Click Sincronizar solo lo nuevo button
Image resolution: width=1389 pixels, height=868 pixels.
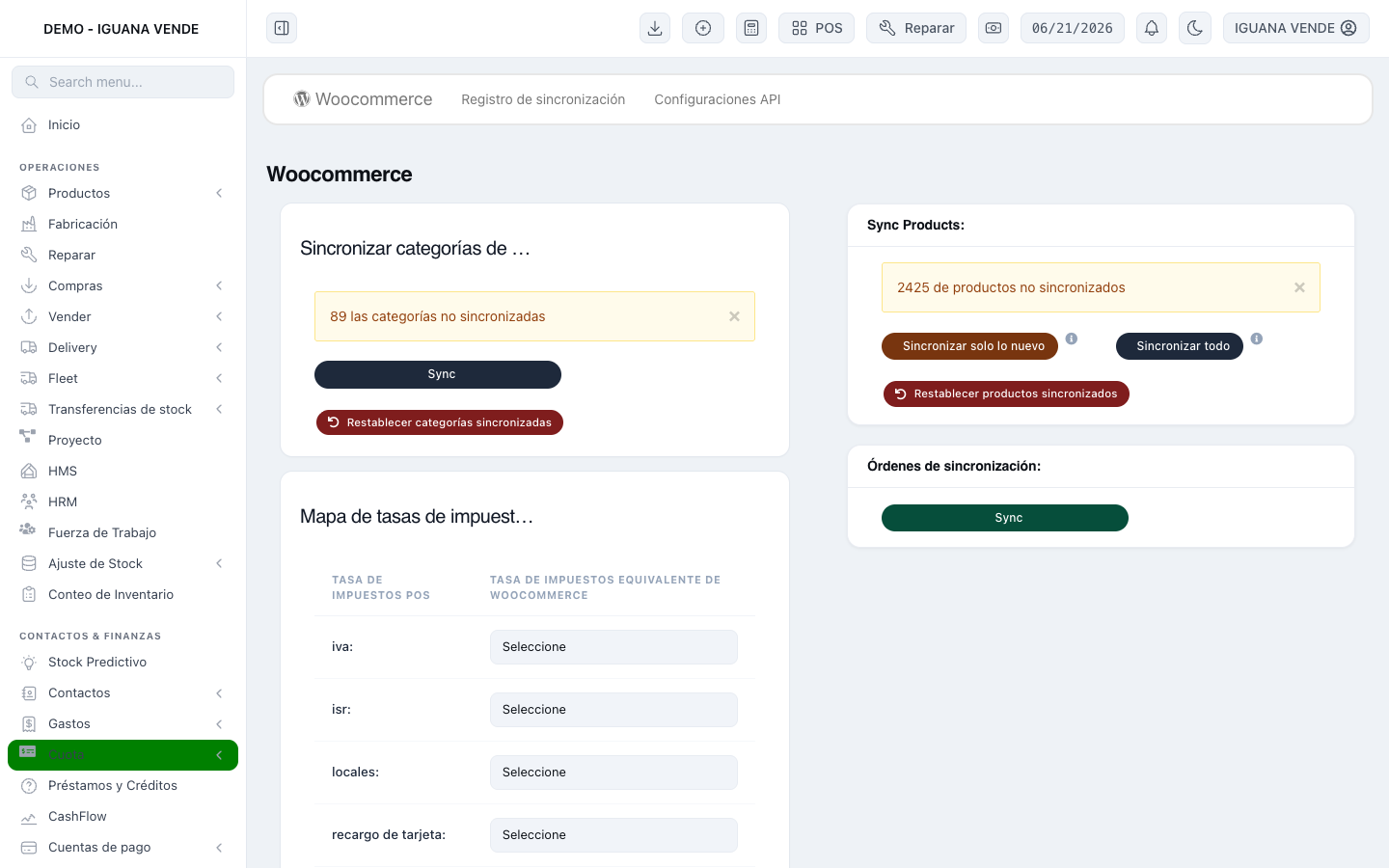(x=969, y=346)
